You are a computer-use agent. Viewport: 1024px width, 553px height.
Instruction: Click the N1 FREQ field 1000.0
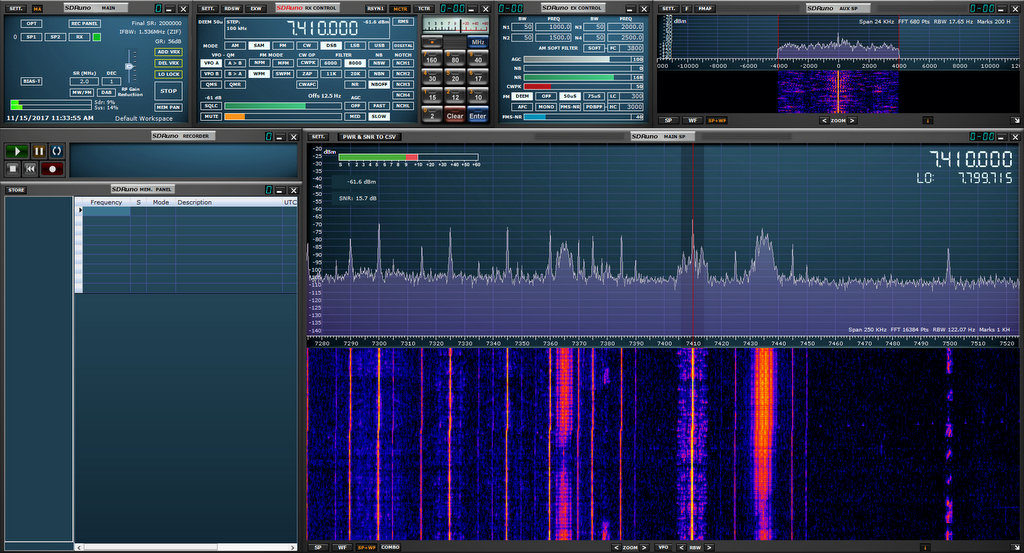553,27
